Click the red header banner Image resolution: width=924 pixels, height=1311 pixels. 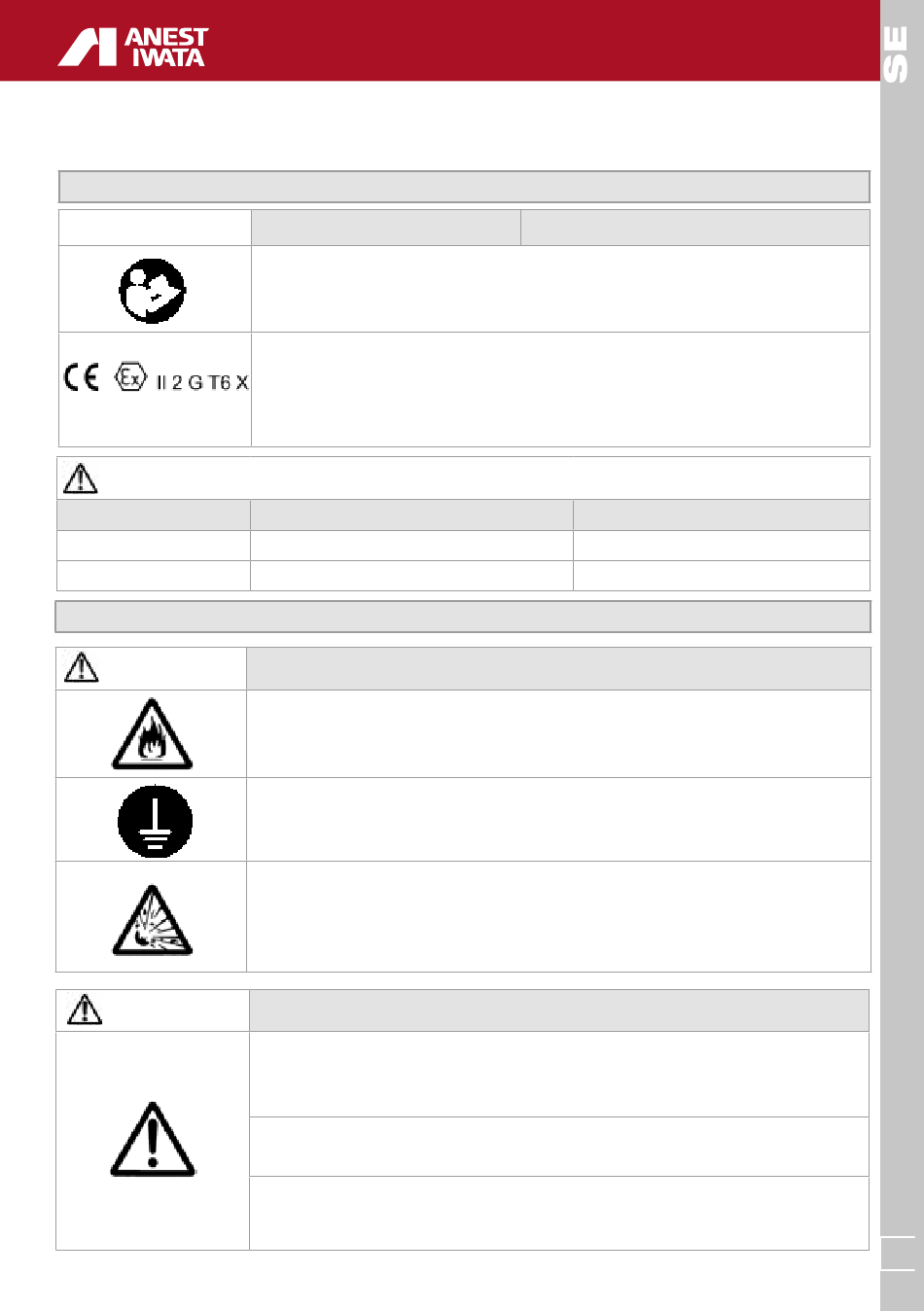tap(440, 40)
